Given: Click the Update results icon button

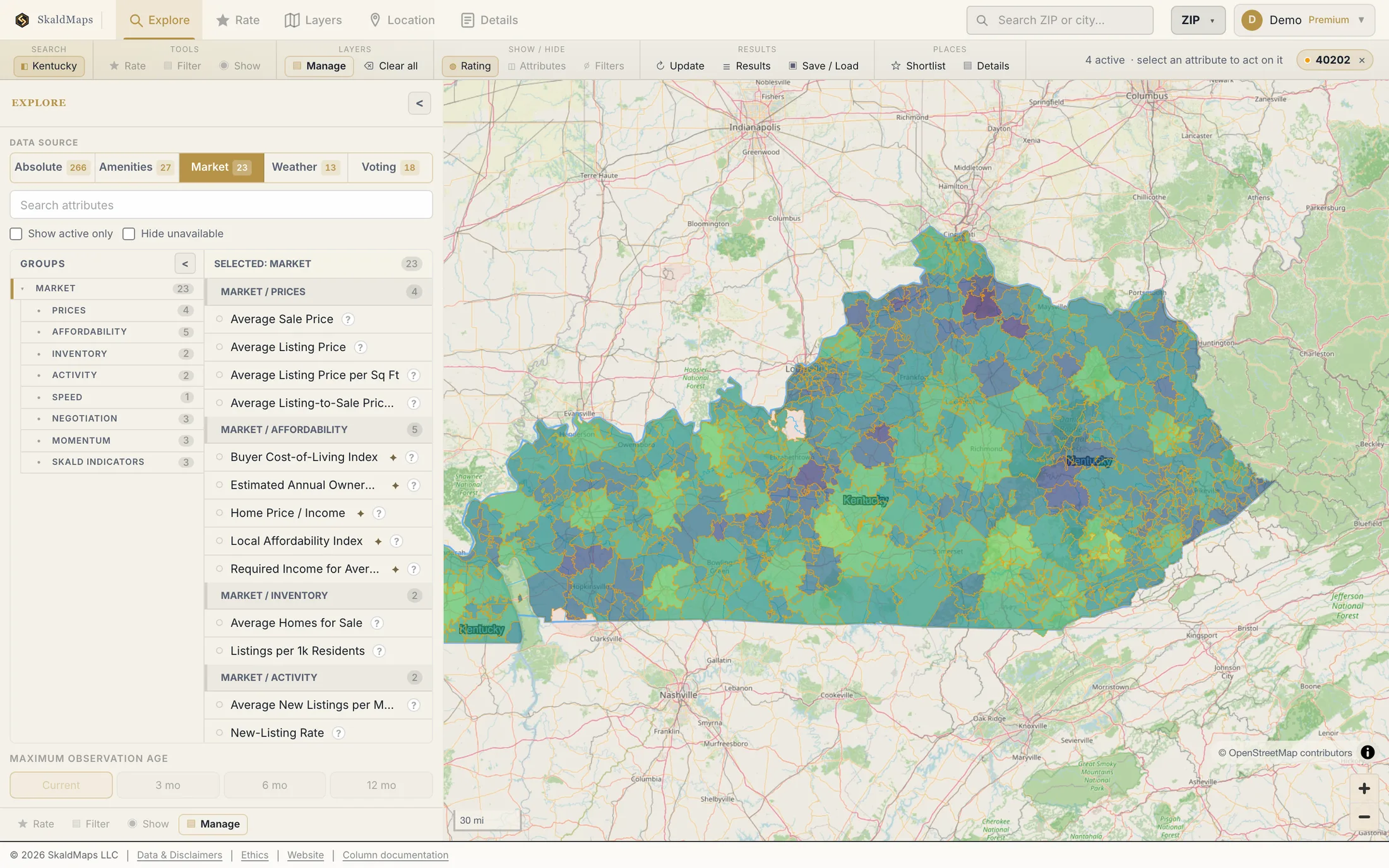Looking at the screenshot, I should tap(680, 66).
